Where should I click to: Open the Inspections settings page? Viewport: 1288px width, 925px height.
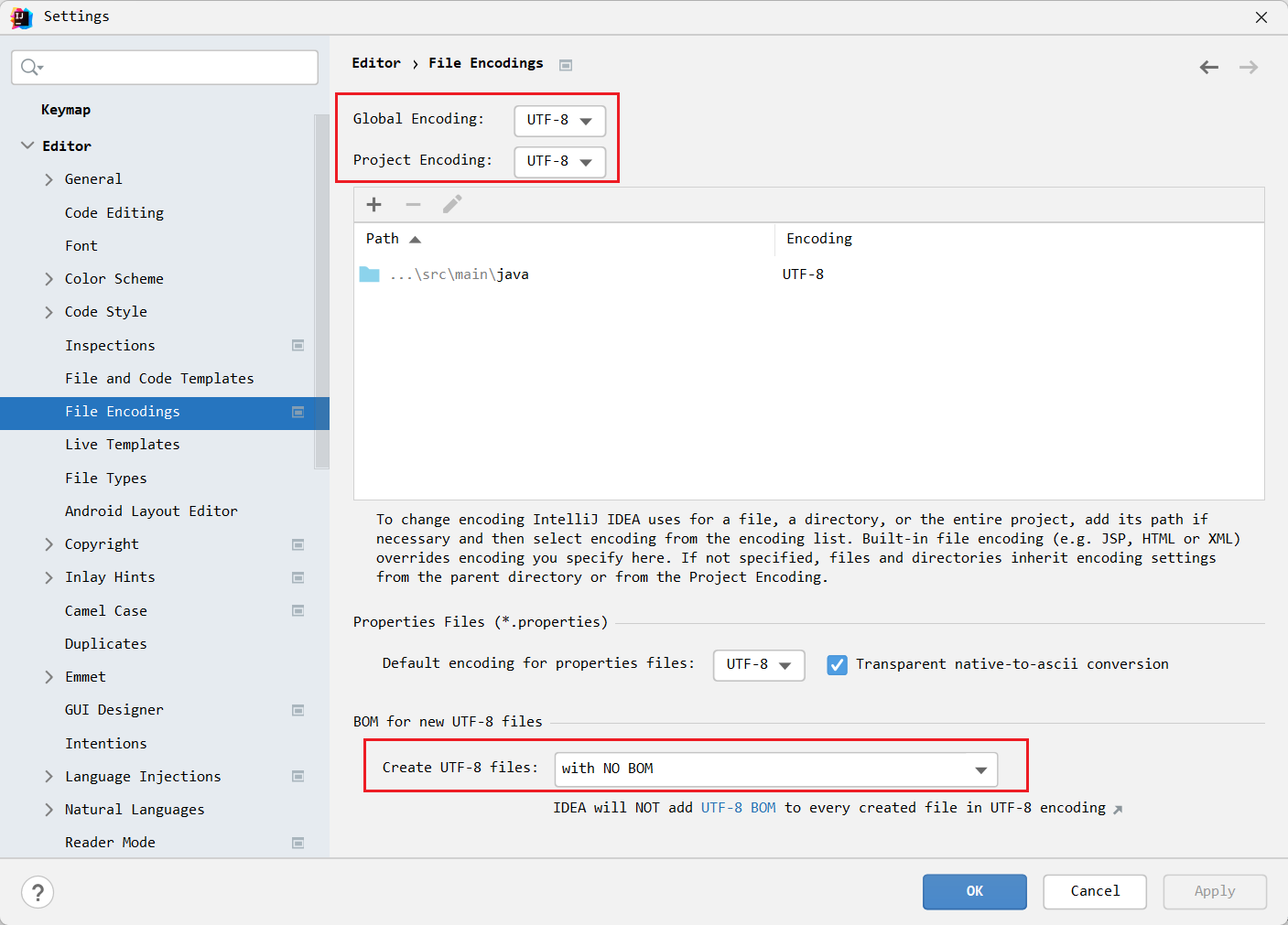point(110,346)
